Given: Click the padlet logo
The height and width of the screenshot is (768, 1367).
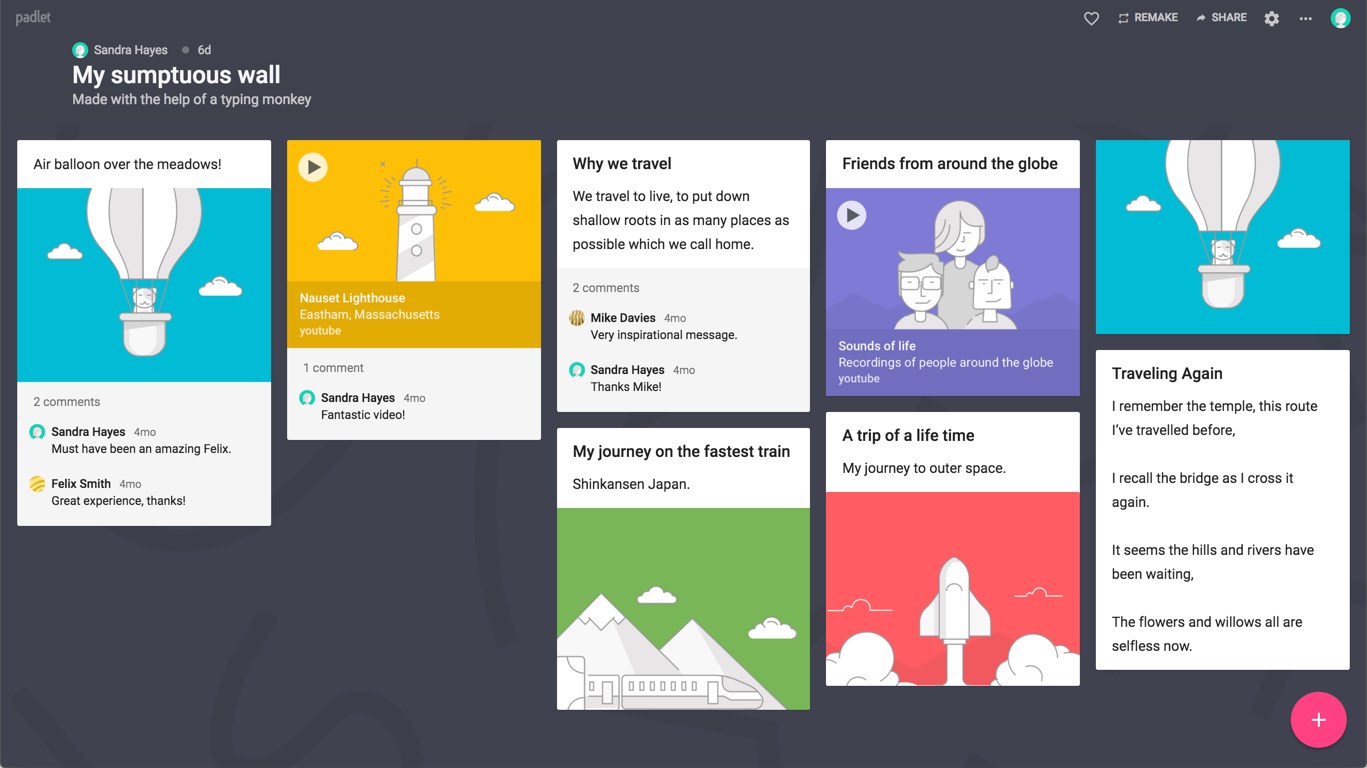Looking at the screenshot, I should tap(33, 18).
